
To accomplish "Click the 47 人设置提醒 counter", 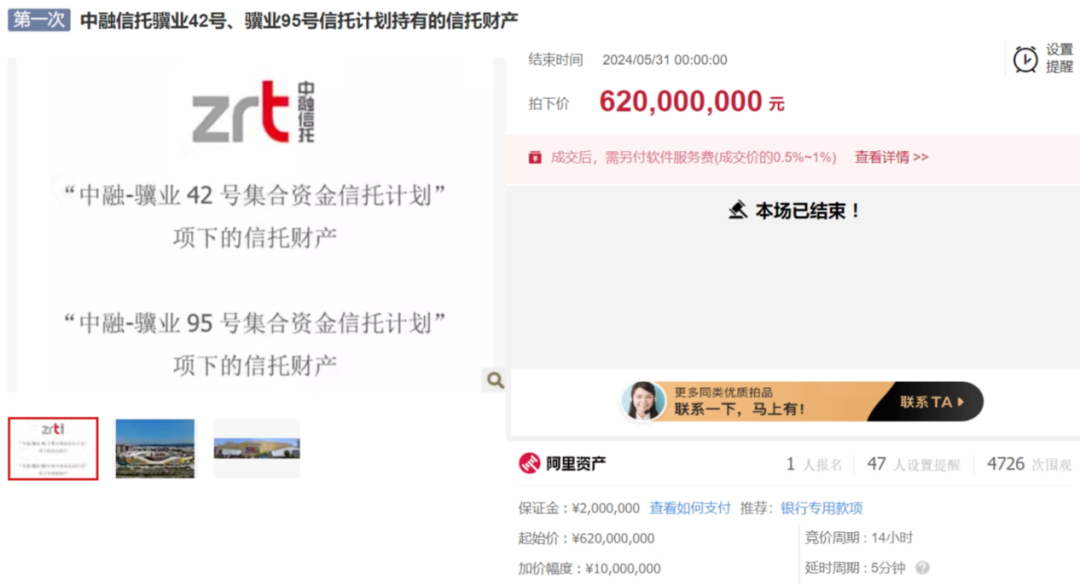I will tap(913, 464).
